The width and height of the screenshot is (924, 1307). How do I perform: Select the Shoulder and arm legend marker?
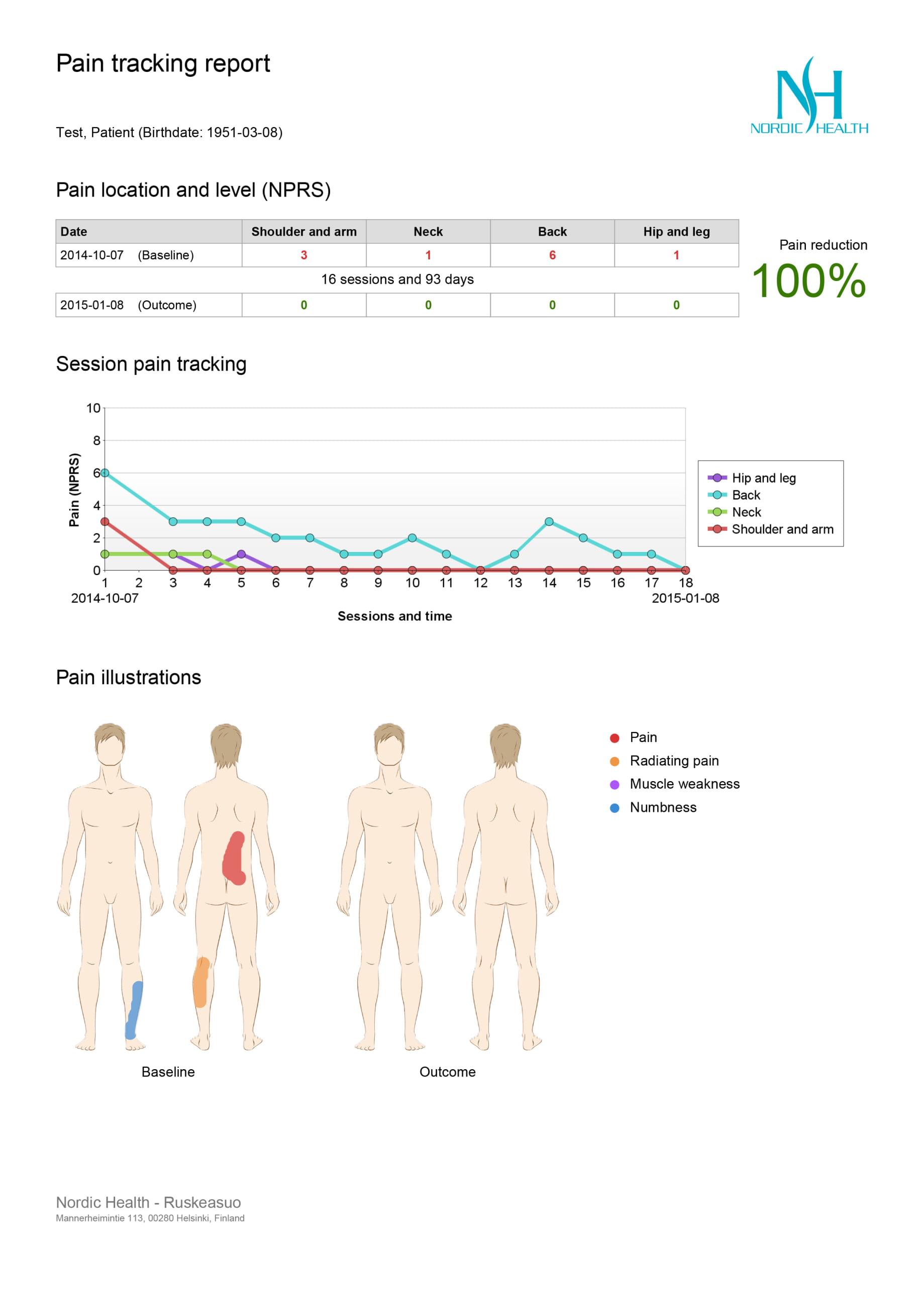[717, 529]
